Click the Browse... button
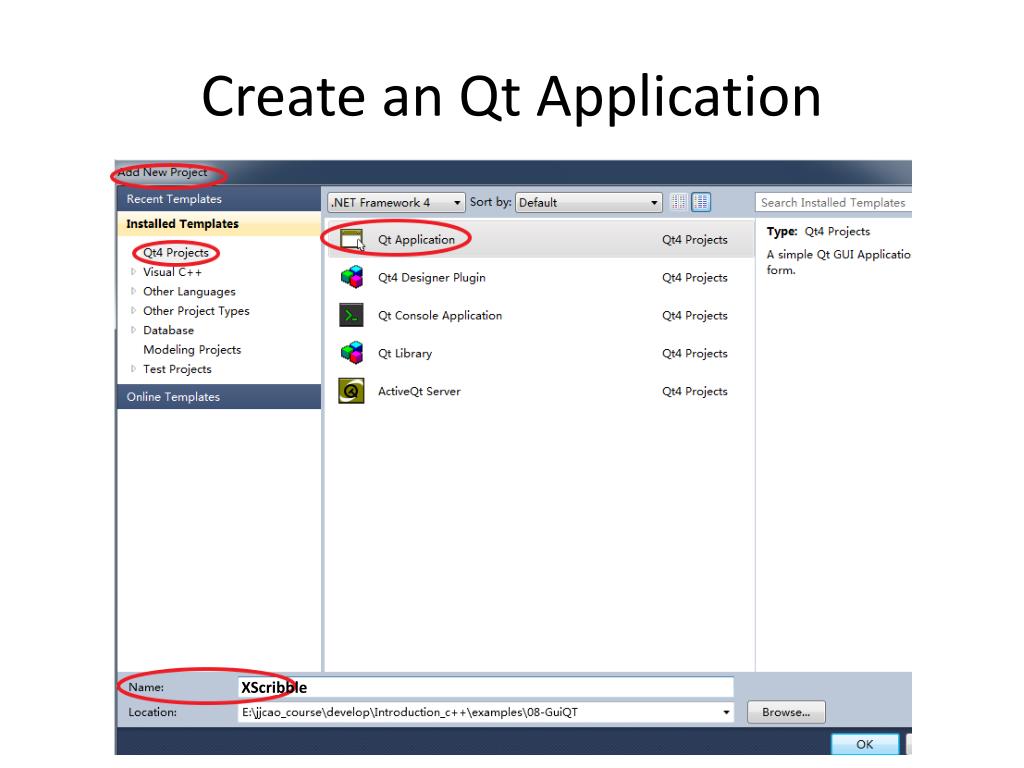 (x=786, y=712)
